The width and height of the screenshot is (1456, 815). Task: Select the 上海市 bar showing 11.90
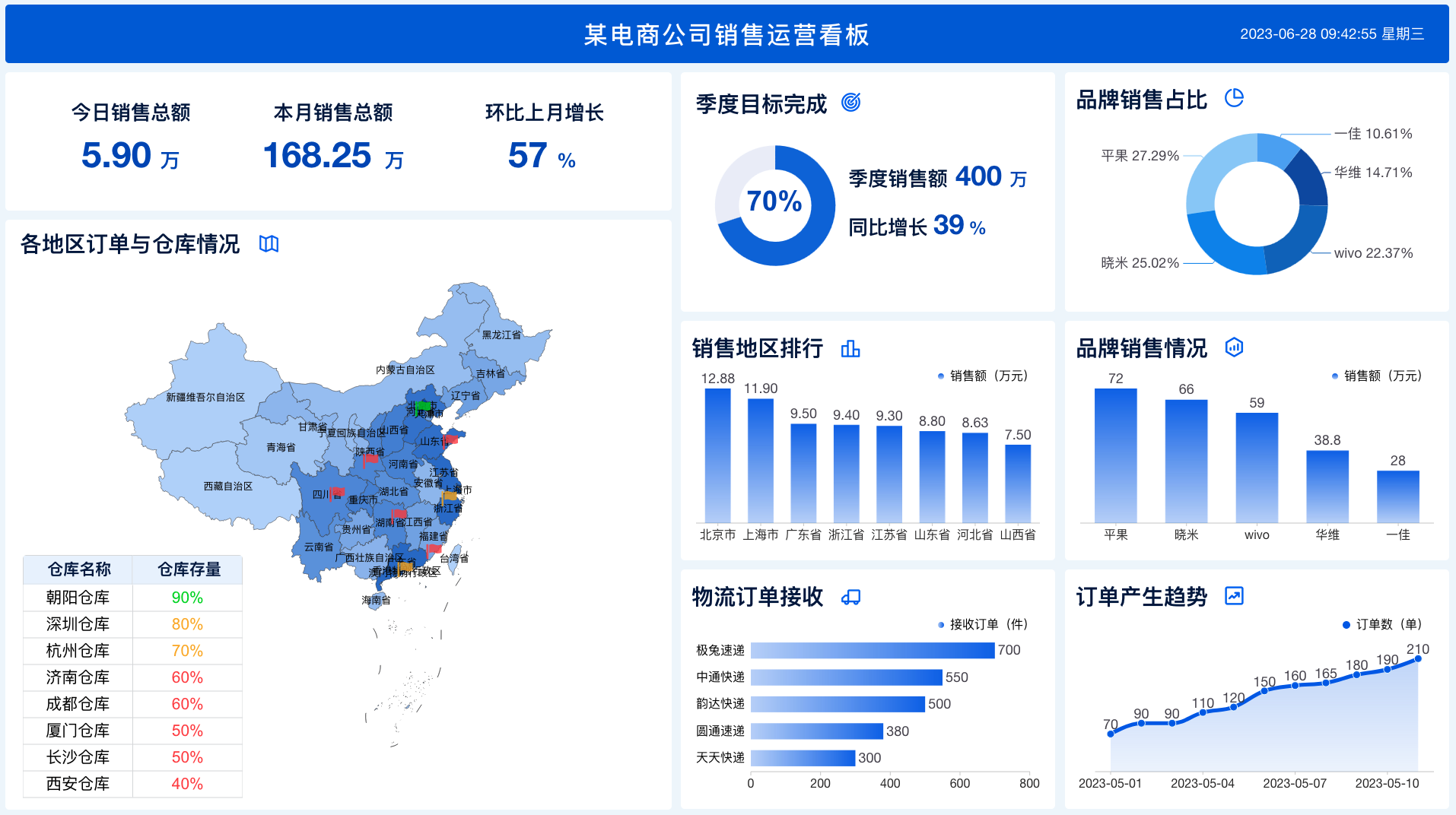coord(761,461)
